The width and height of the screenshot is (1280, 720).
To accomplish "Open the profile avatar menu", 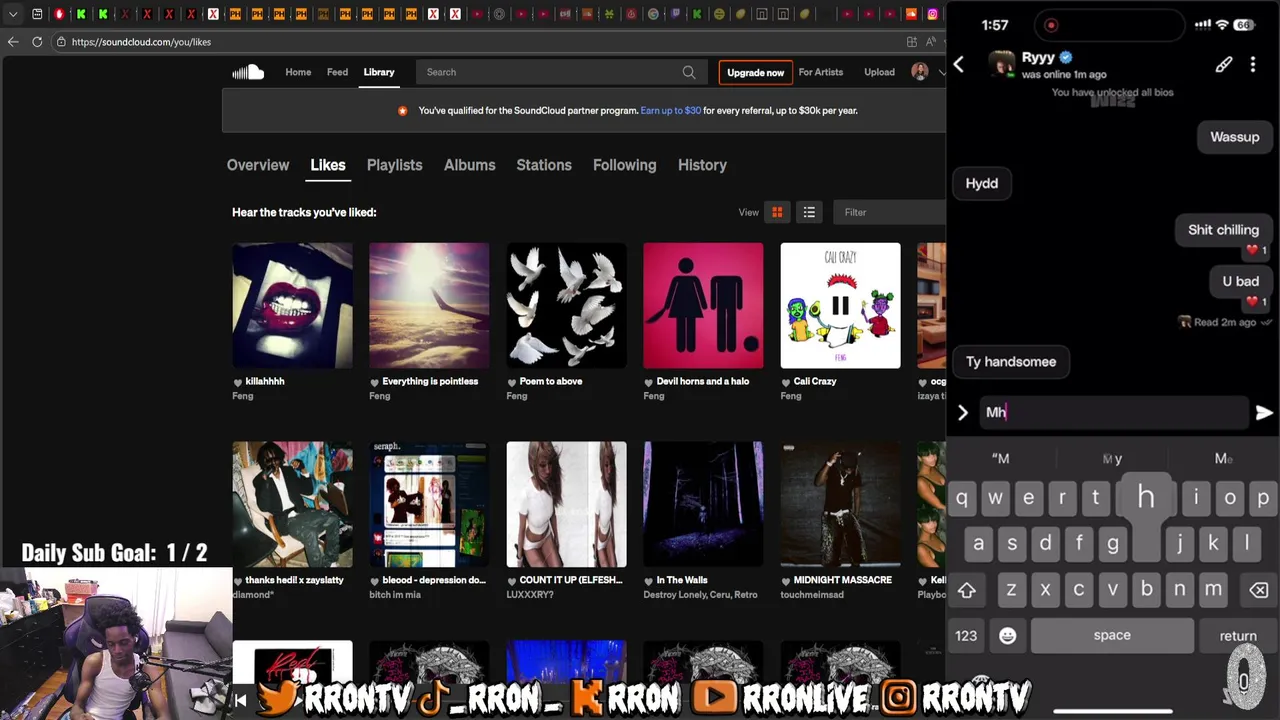I will click(x=920, y=72).
